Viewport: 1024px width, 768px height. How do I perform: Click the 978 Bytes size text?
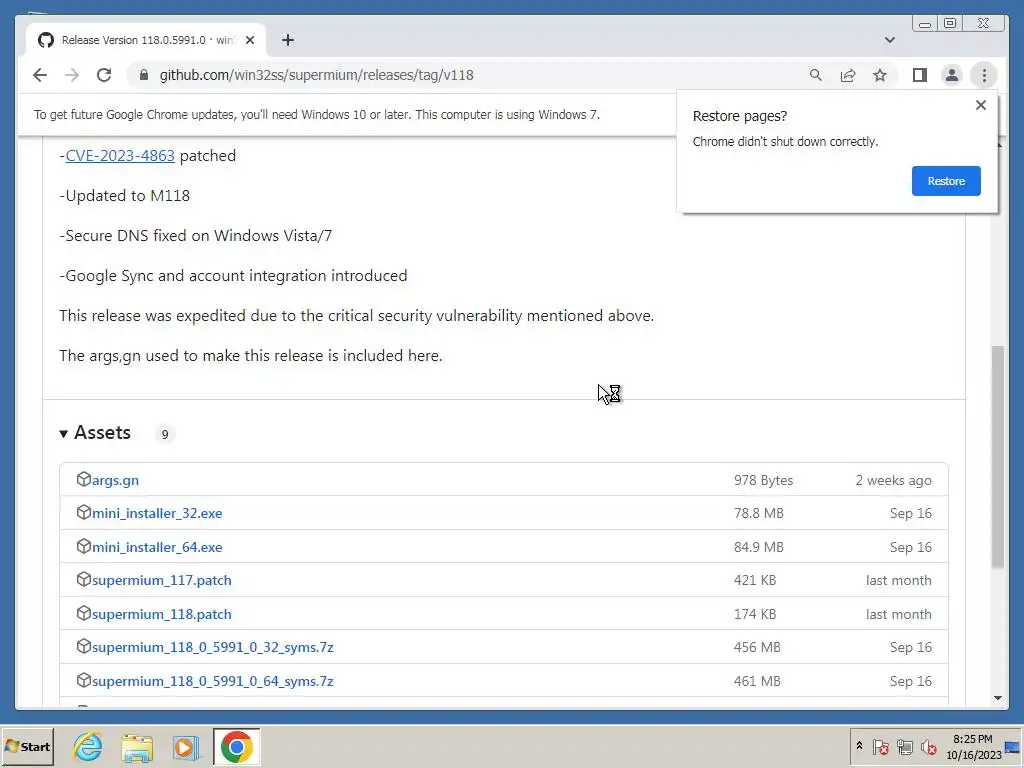(763, 480)
